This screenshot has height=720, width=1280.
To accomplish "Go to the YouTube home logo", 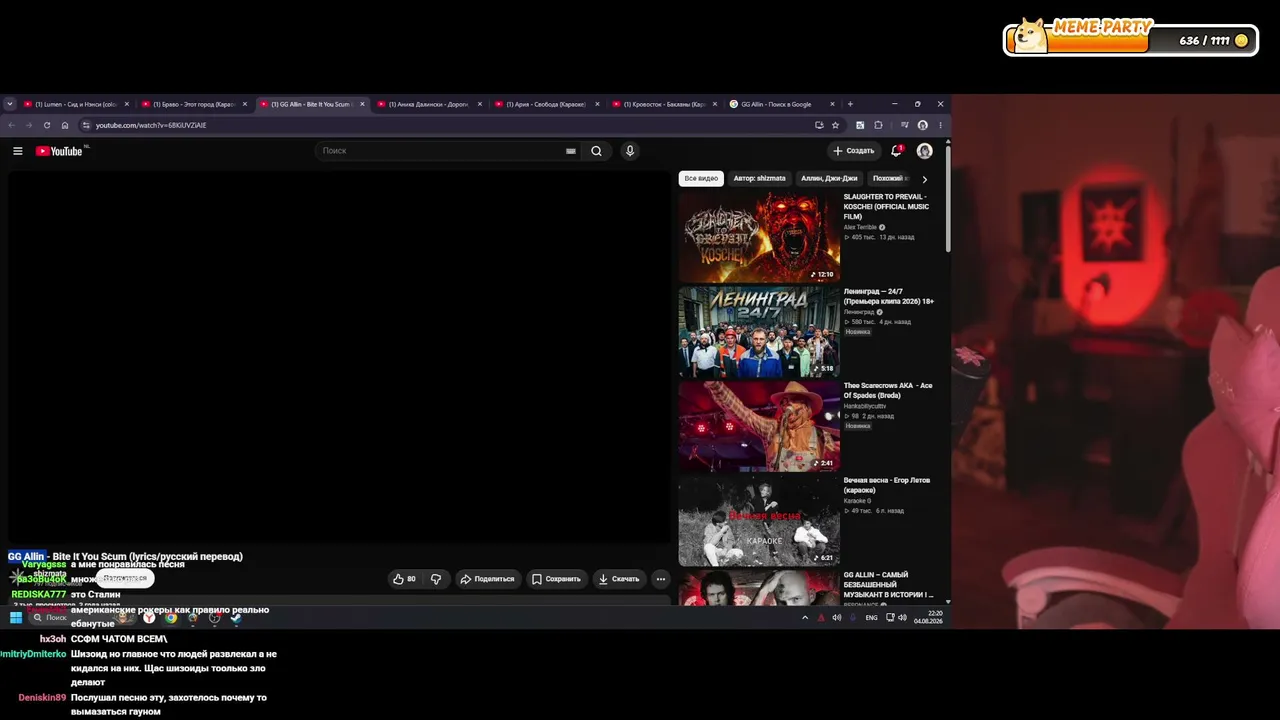I will [59, 151].
